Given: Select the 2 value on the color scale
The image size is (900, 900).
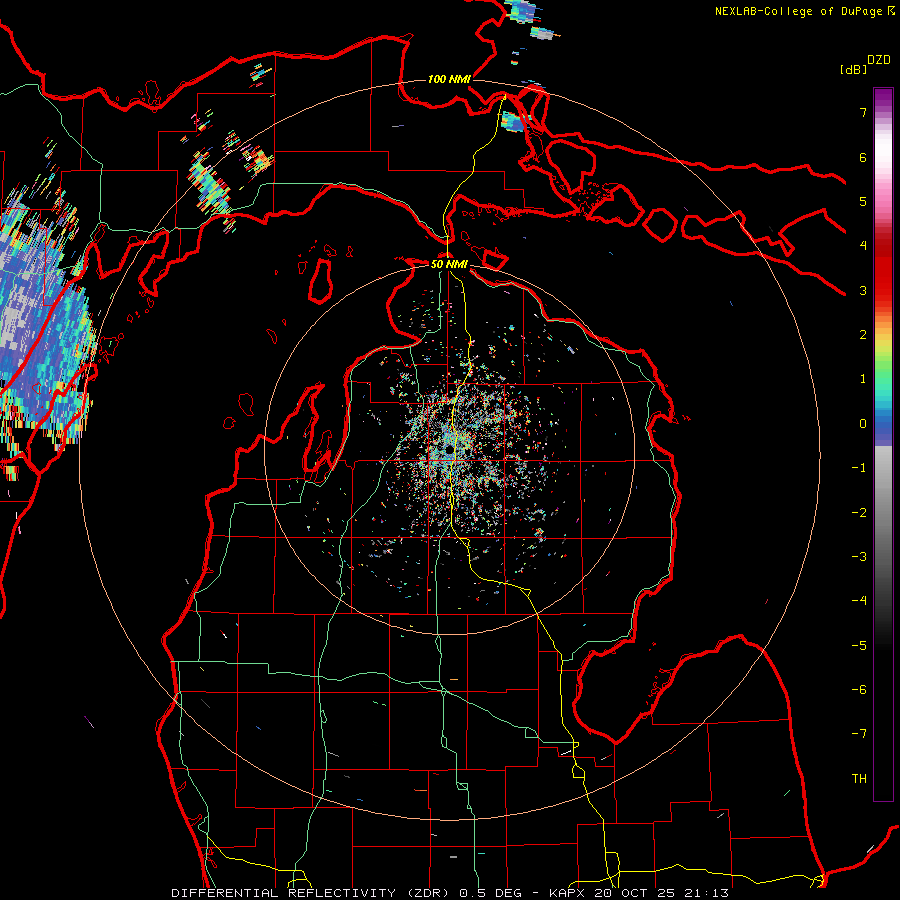Looking at the screenshot, I should 863,335.
